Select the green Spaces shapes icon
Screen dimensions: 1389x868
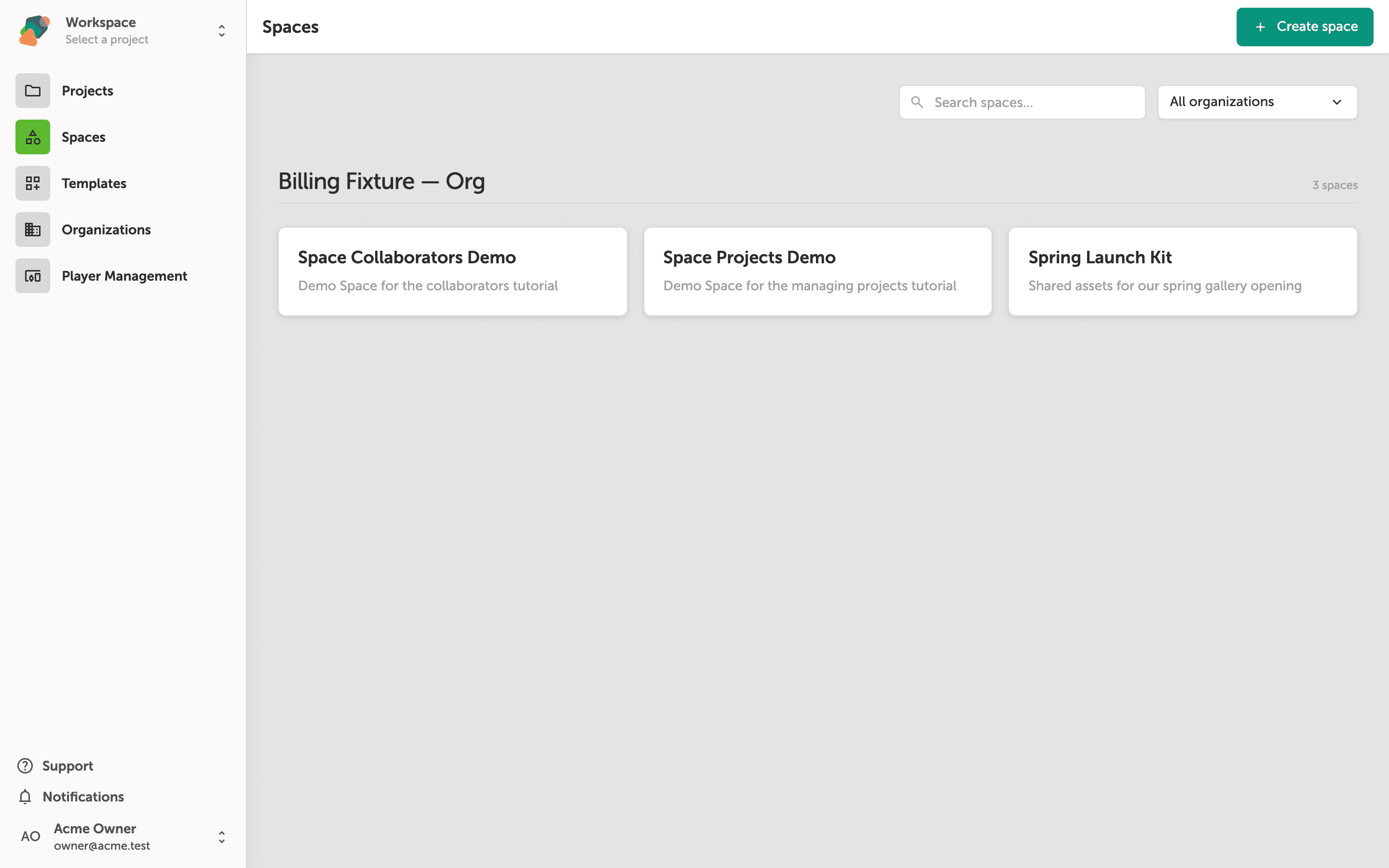coord(33,137)
